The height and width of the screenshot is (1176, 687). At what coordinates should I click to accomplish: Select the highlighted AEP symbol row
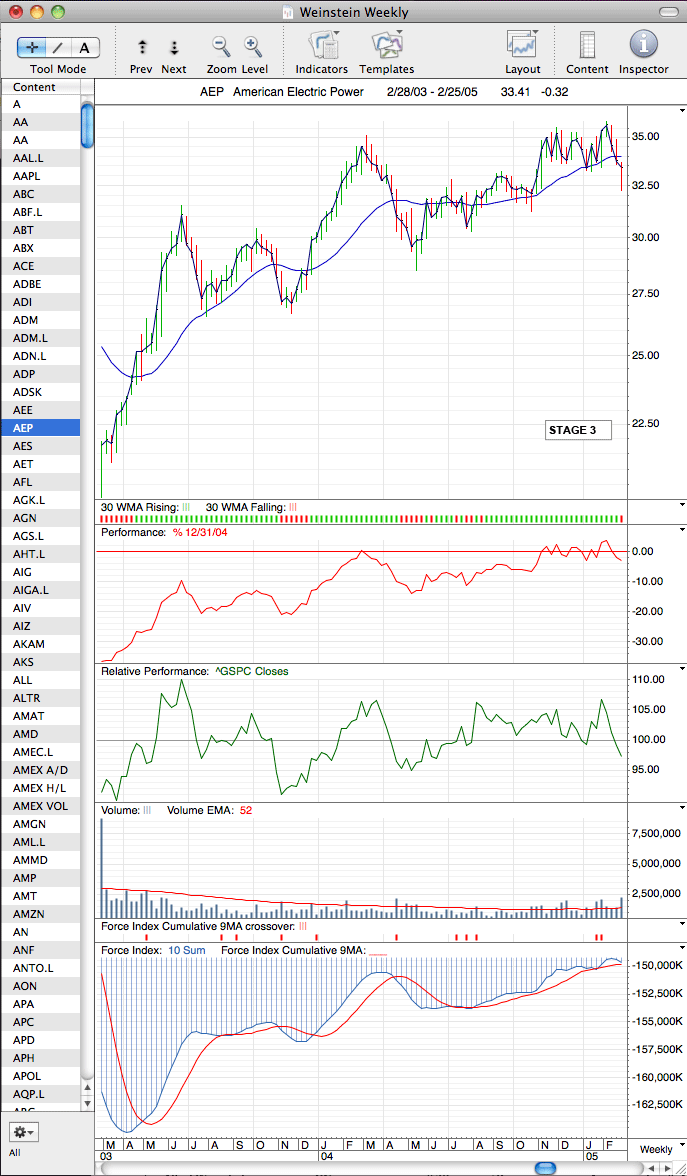click(40, 428)
